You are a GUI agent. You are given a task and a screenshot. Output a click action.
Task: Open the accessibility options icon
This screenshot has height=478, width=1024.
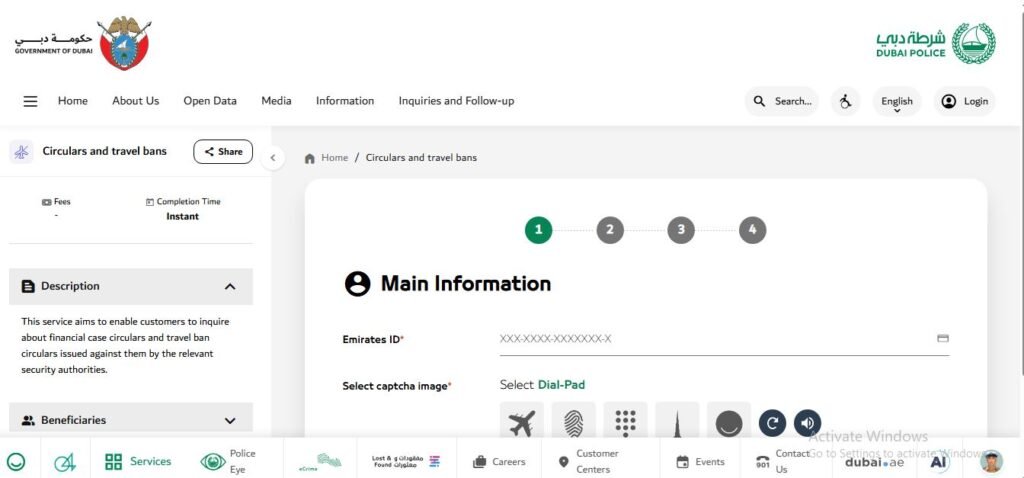(x=846, y=101)
